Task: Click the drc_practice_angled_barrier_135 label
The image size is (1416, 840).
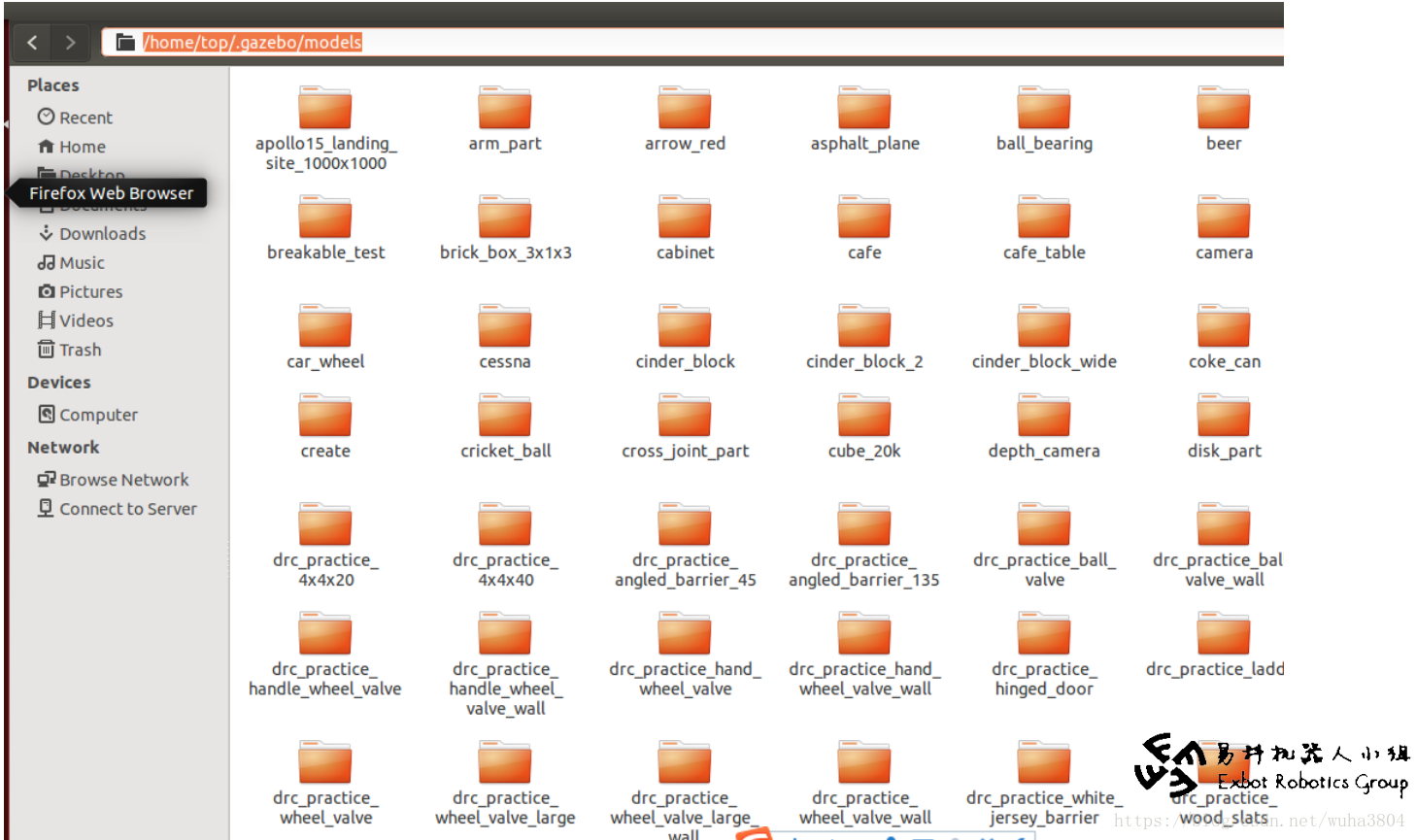Action: (864, 570)
